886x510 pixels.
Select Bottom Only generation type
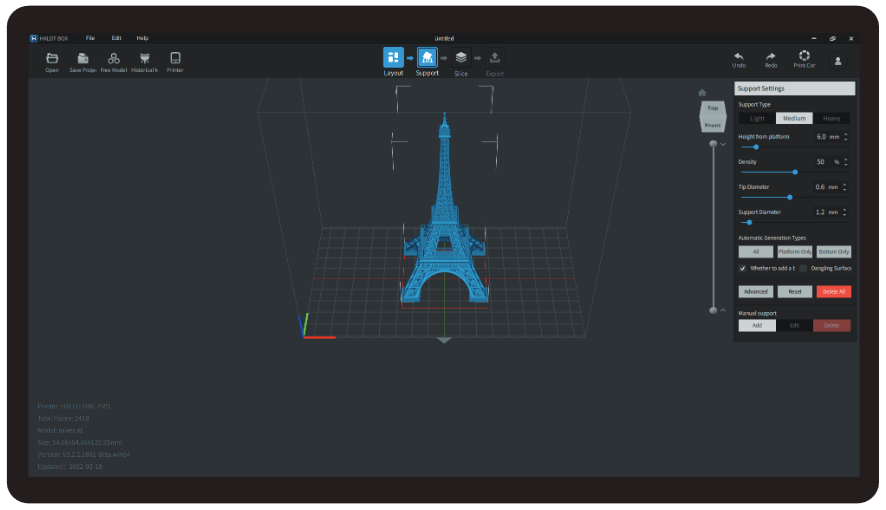click(833, 252)
